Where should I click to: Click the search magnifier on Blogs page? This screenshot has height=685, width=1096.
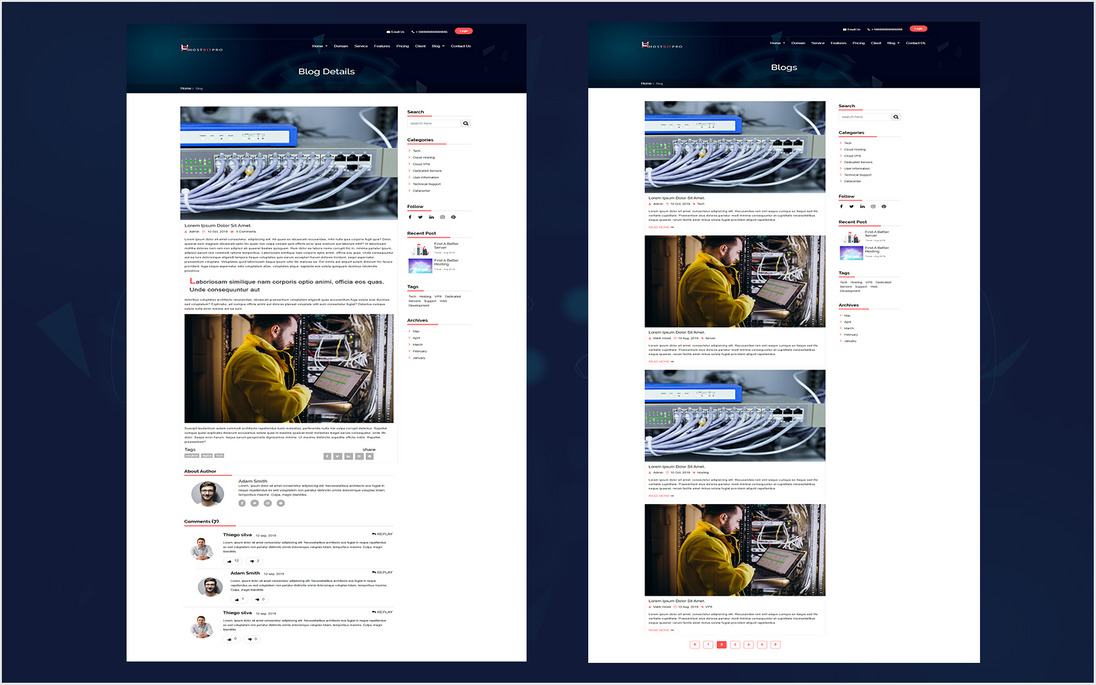[895, 117]
